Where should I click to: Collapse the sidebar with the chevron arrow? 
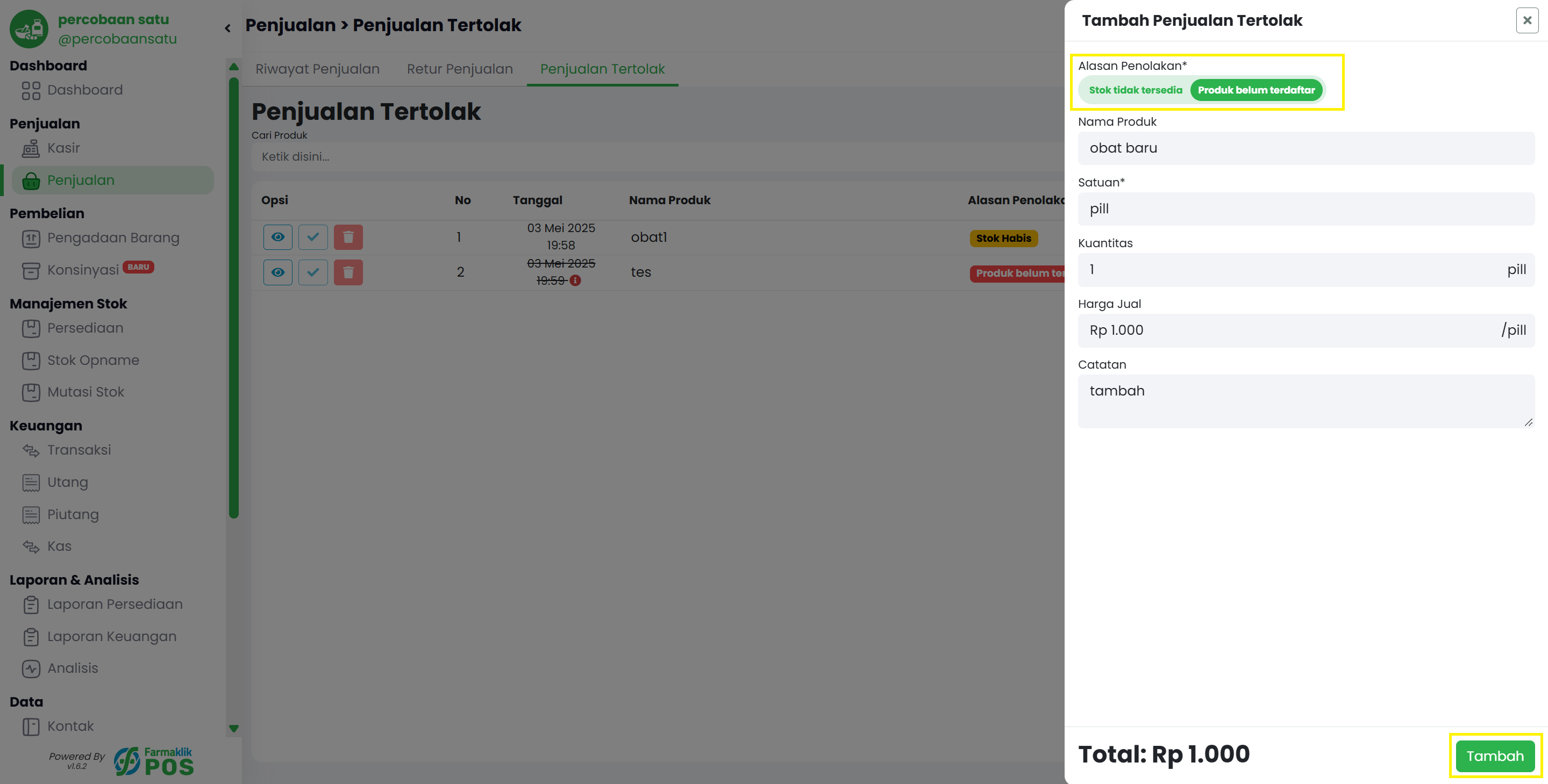(x=228, y=28)
